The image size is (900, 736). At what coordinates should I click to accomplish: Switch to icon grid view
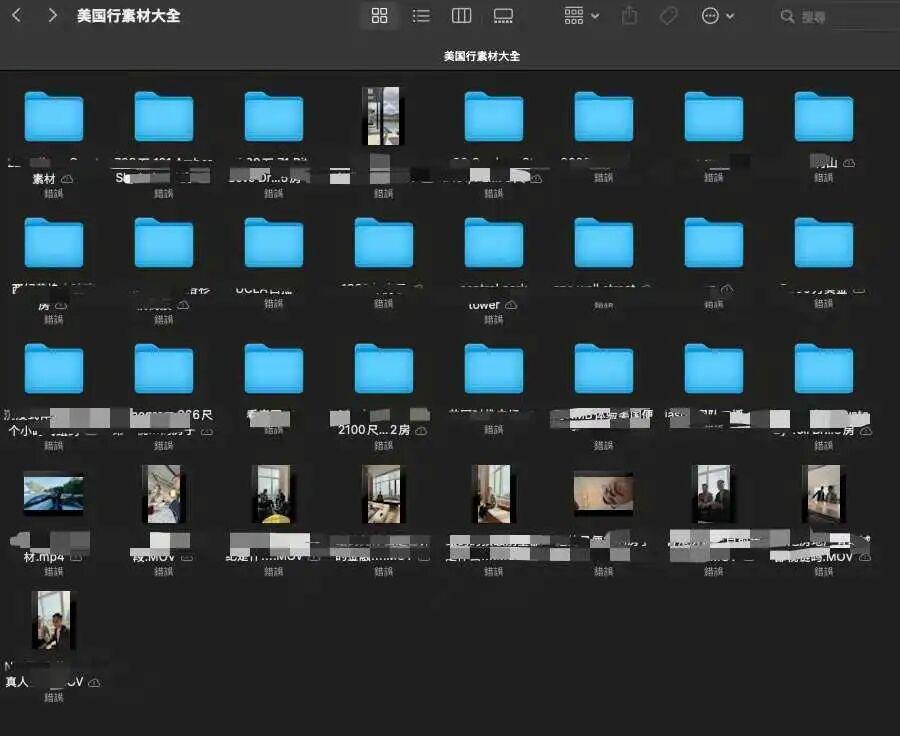(379, 16)
